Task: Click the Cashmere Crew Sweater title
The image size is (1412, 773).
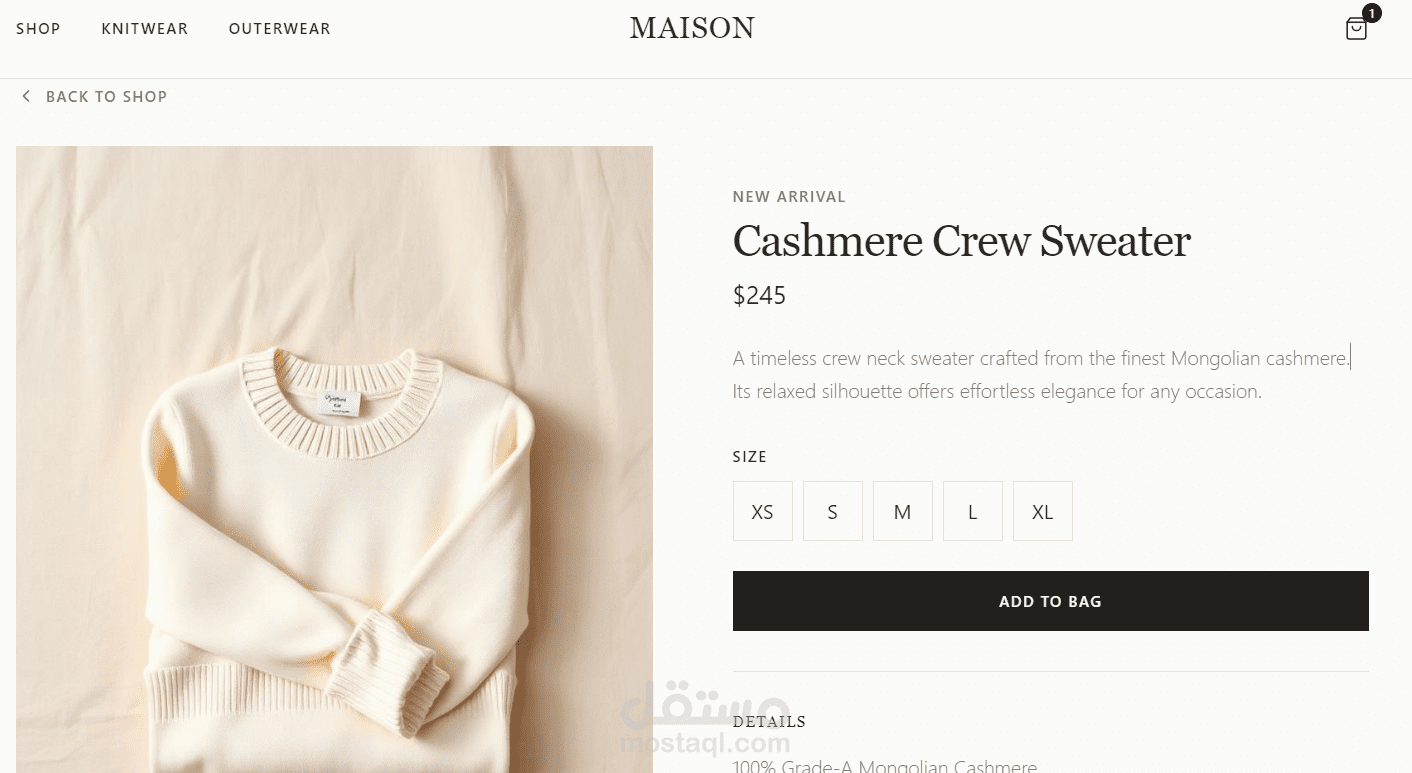Action: 962,241
